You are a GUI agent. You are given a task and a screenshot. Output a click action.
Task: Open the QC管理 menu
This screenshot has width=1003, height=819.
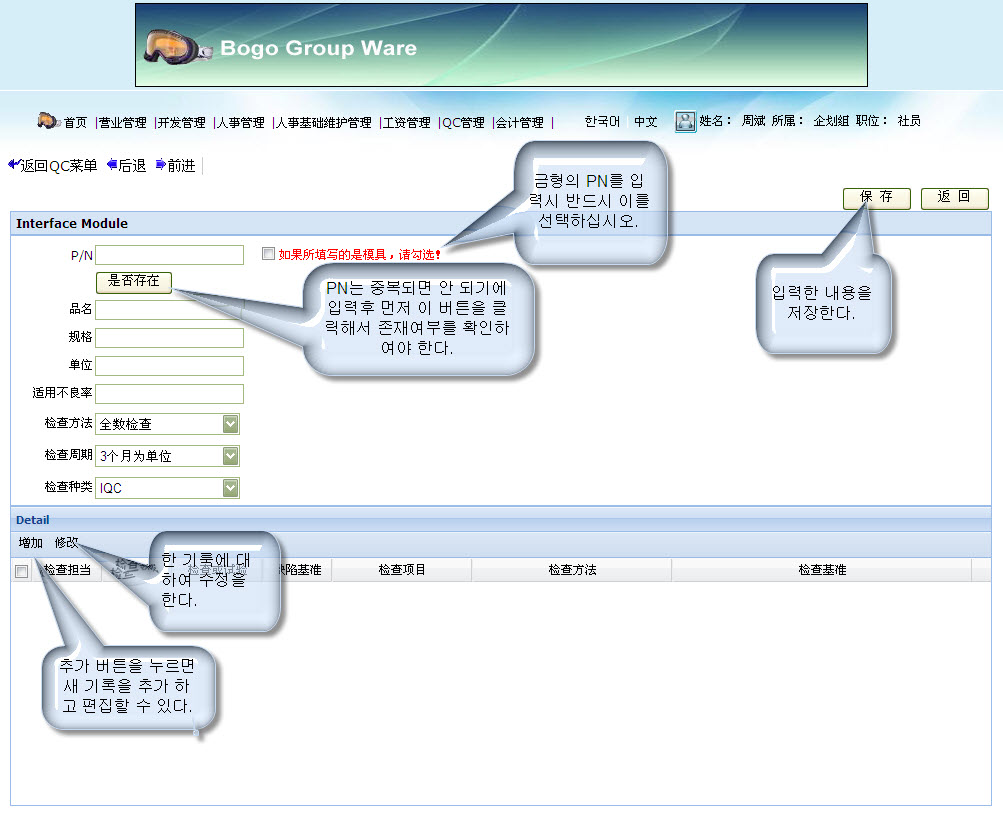[463, 122]
